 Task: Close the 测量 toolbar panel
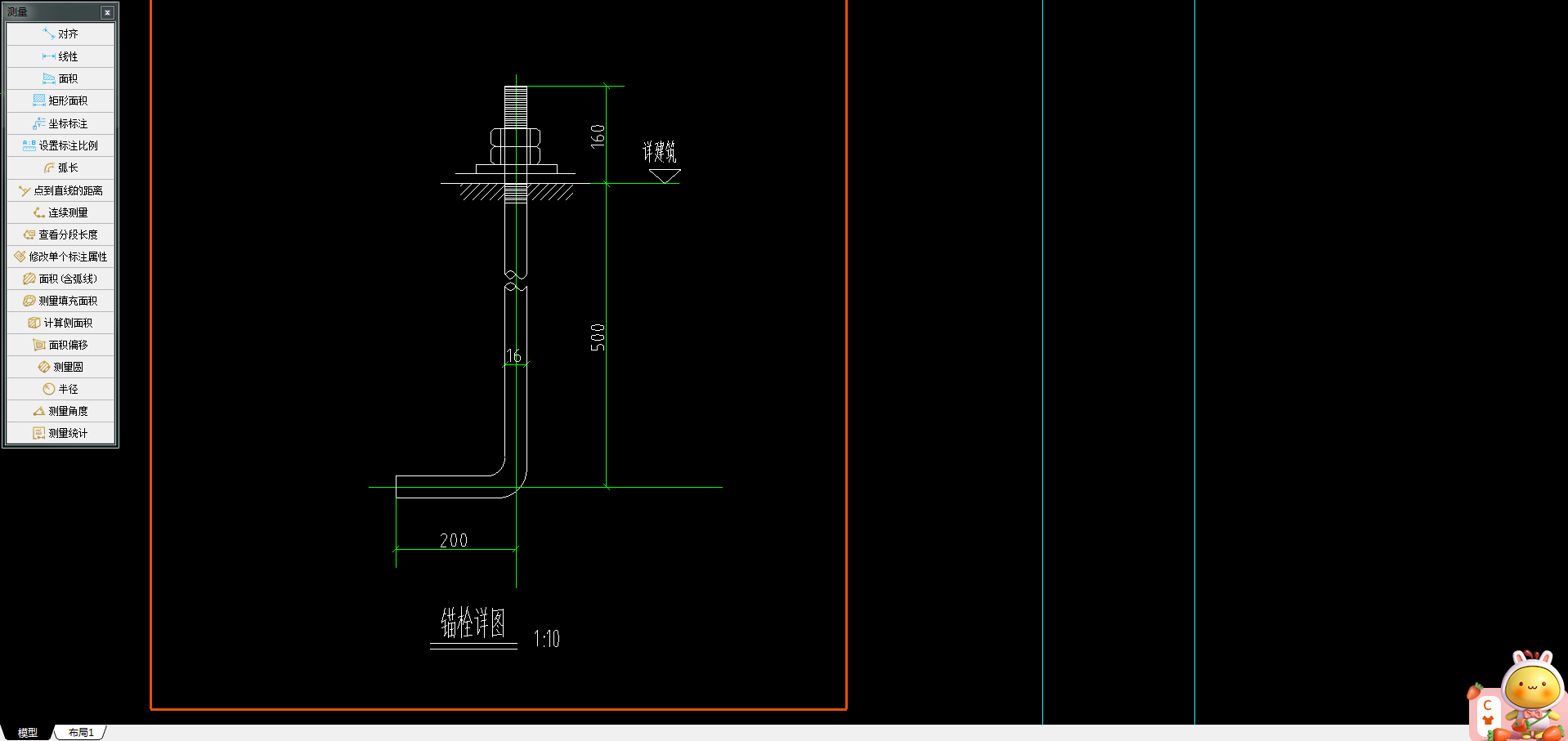pyautogui.click(x=107, y=12)
